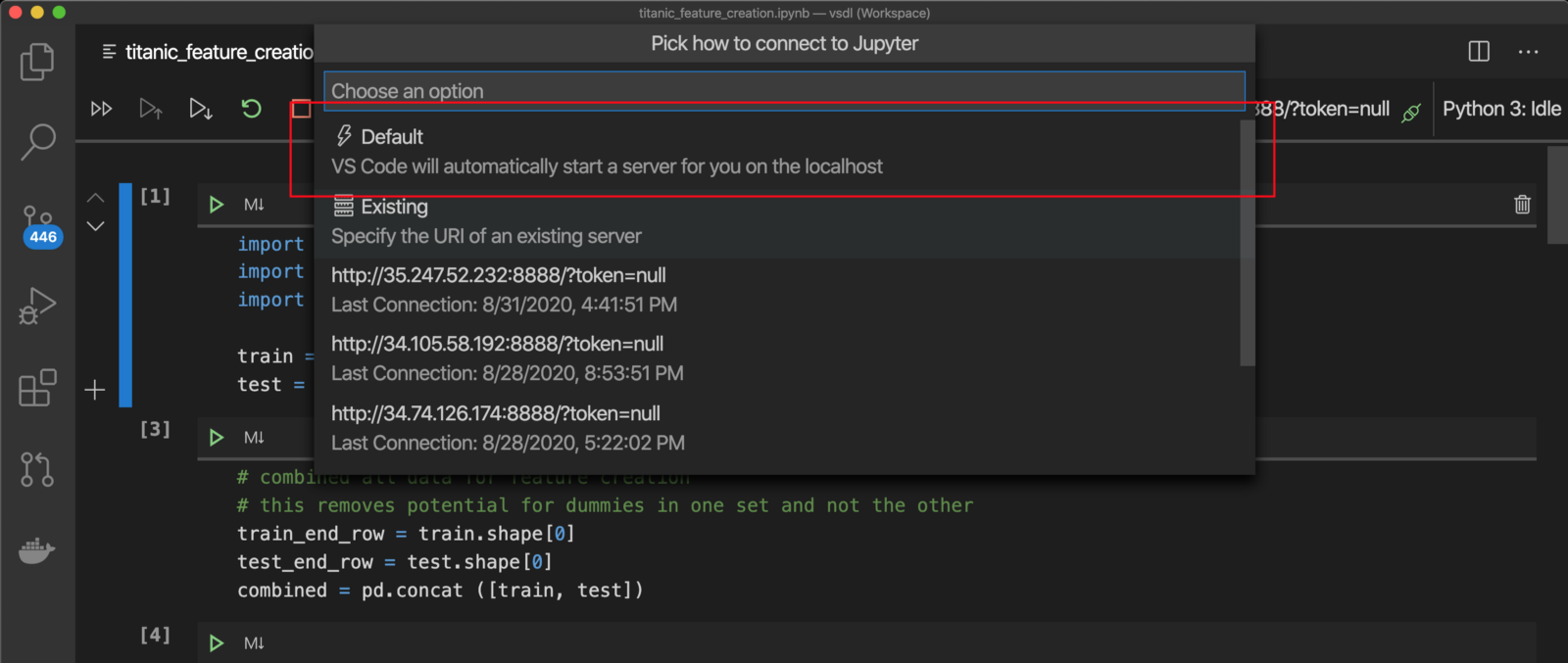Convert cell [4] to markdown
Screen dimensions: 1568x663
[254, 643]
